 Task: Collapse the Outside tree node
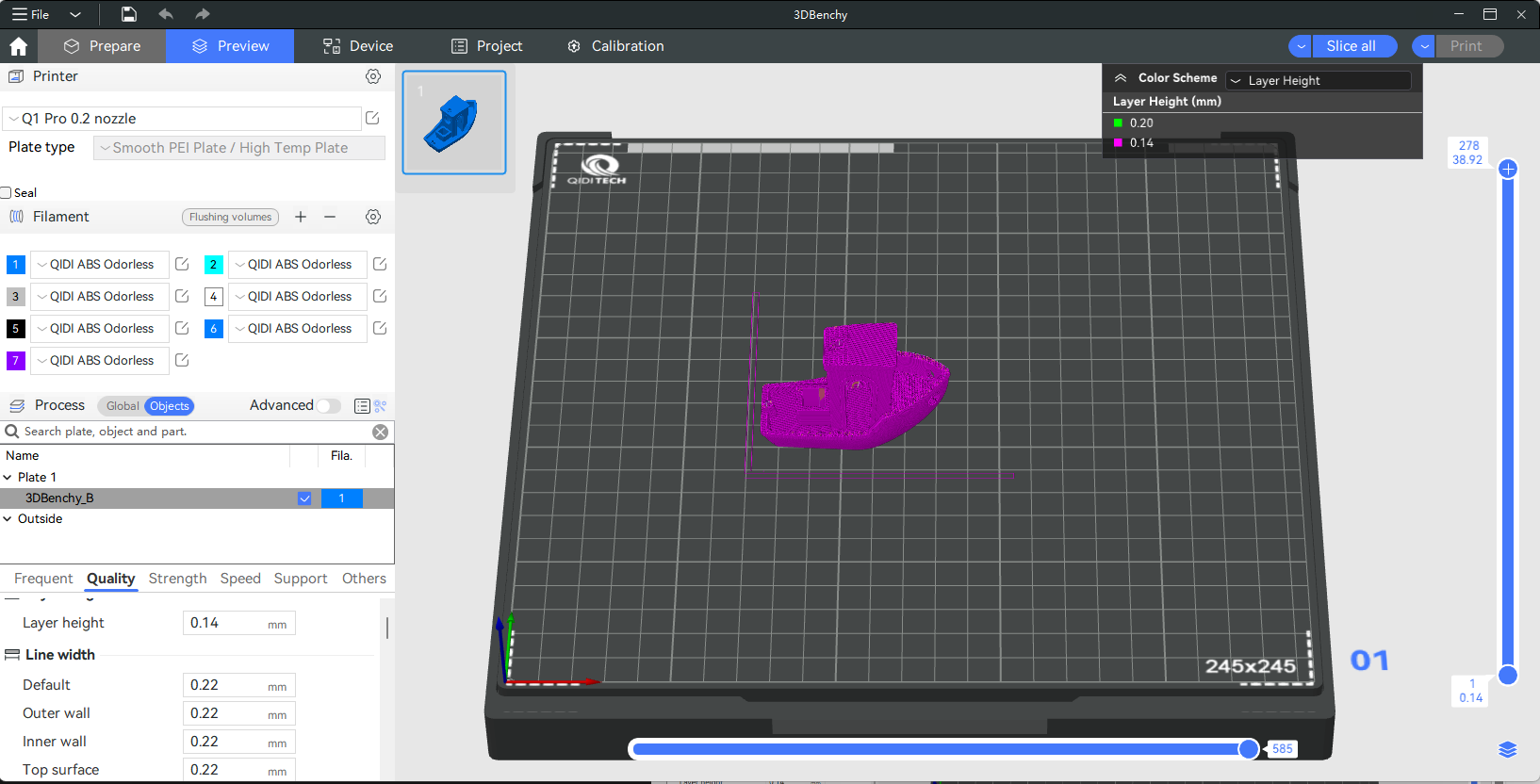coord(8,519)
